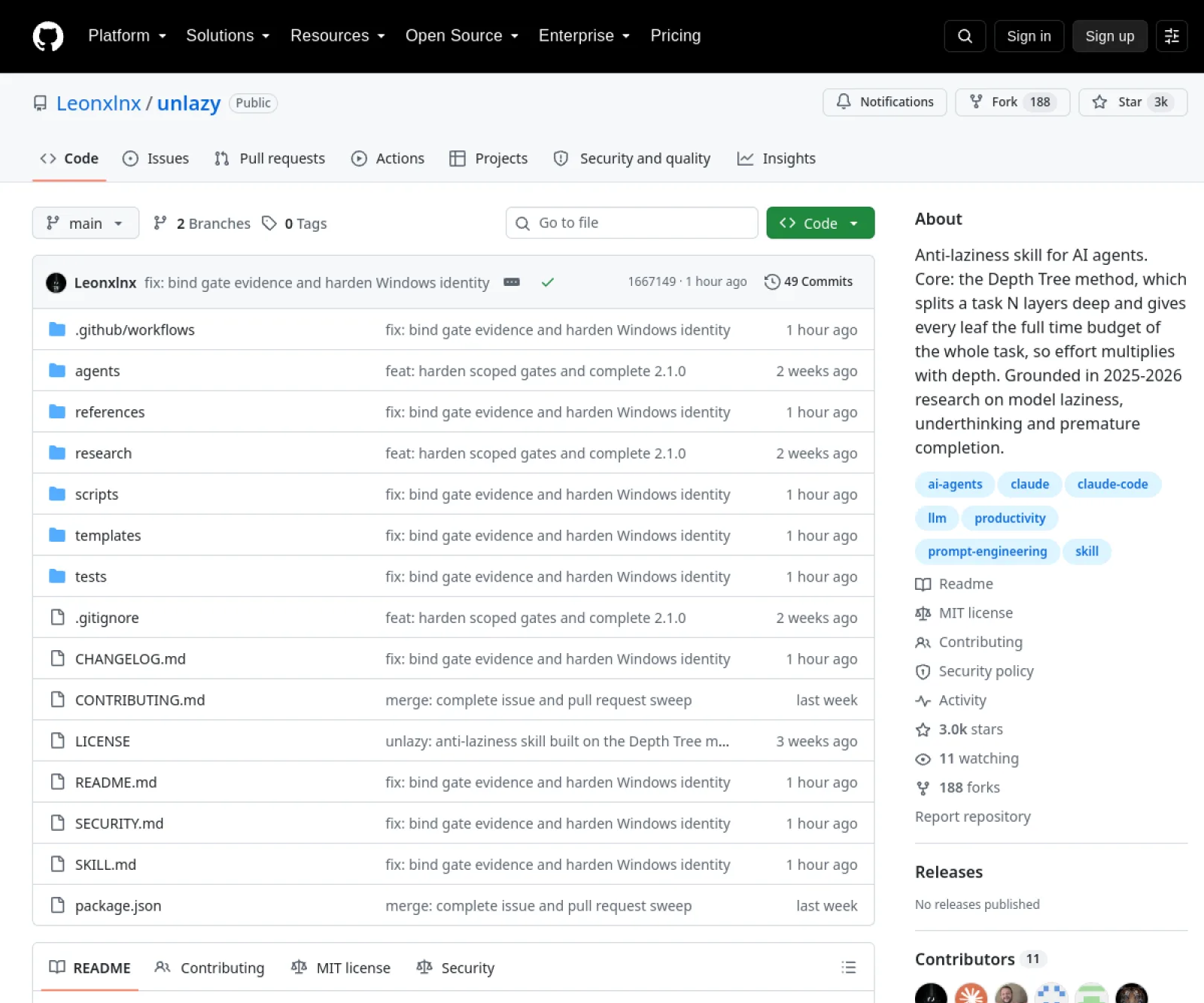Screen dimensions: 1204x1003
Task: Click the people icon beside Contributing in About
Action: (923, 643)
